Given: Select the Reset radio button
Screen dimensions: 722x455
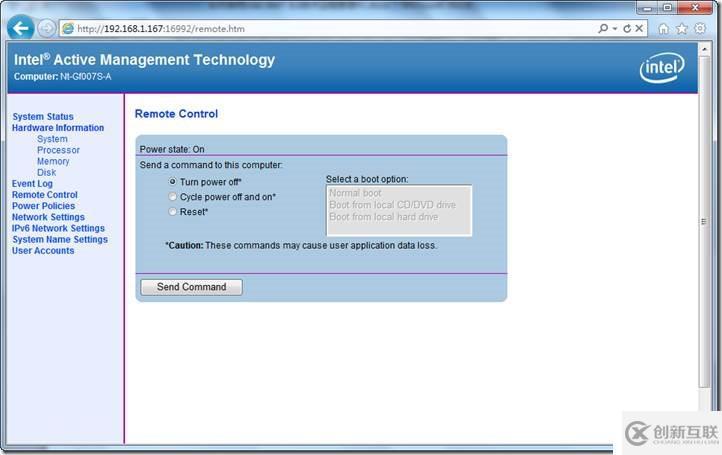Looking at the screenshot, I should [x=173, y=212].
